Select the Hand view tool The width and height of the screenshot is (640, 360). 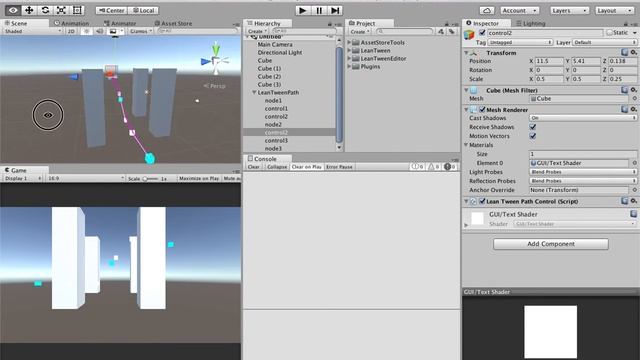[13, 10]
